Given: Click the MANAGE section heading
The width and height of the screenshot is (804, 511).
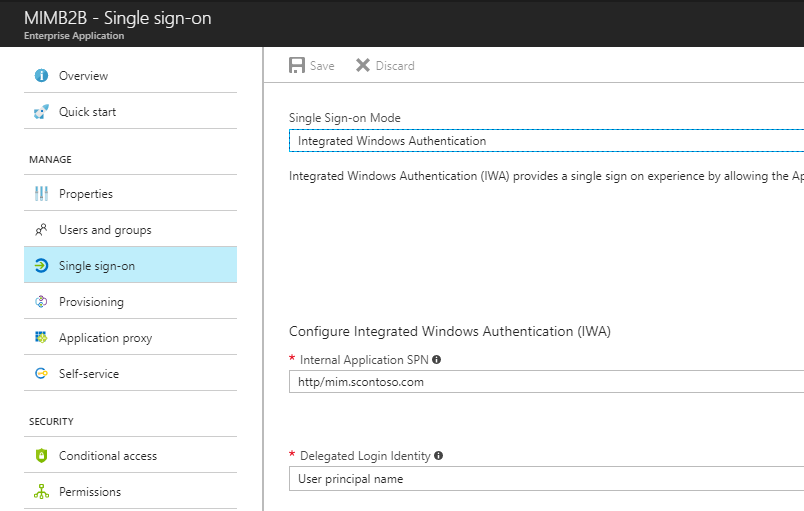Looking at the screenshot, I should pyautogui.click(x=50, y=159).
